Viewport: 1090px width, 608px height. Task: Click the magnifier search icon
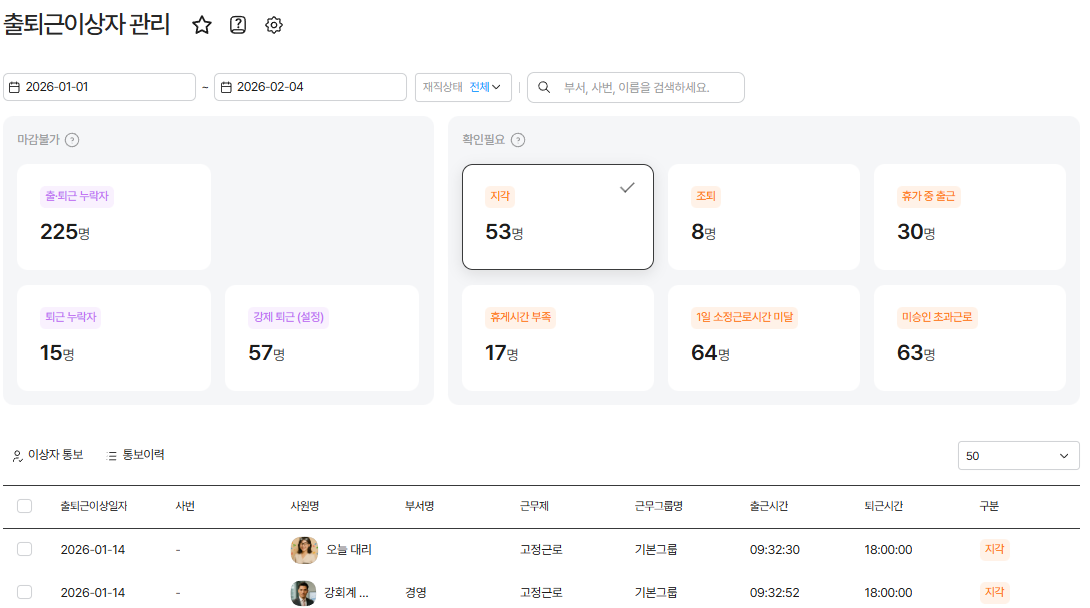point(544,87)
